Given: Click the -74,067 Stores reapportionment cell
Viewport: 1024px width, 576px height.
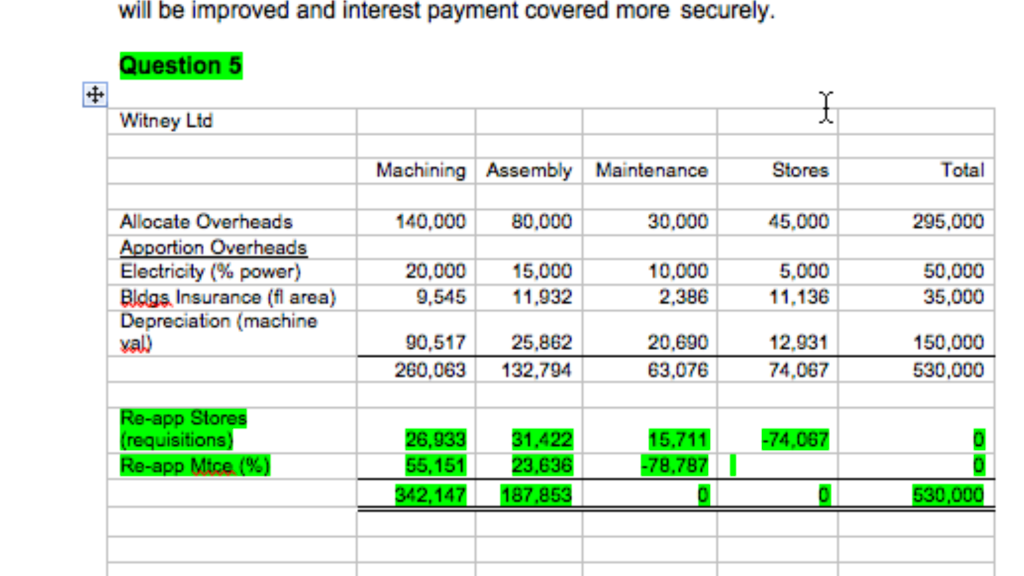Looking at the screenshot, I should (x=795, y=438).
